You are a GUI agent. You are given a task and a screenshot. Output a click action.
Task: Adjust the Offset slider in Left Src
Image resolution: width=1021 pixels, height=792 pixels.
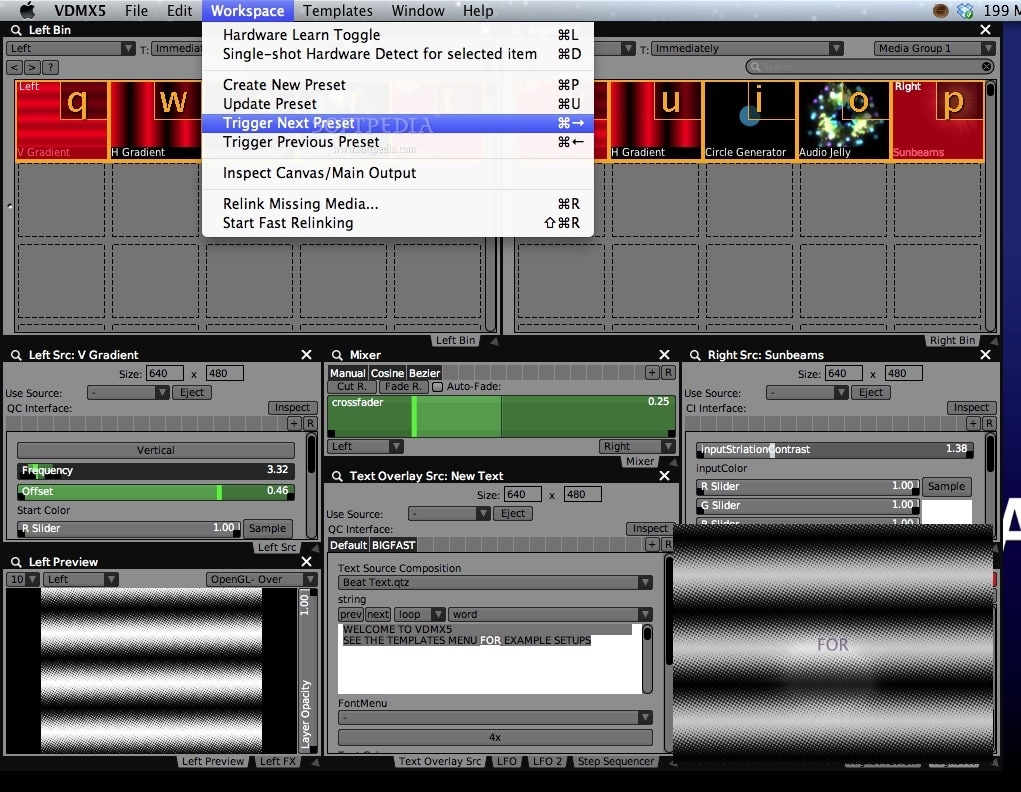[x=156, y=492]
